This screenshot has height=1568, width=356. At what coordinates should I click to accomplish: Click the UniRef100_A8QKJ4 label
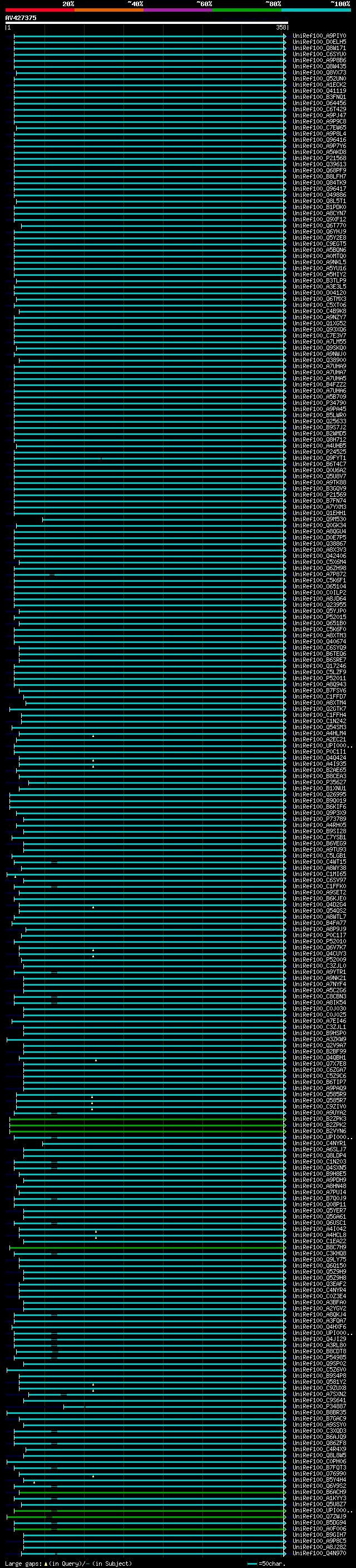click(x=319, y=1315)
